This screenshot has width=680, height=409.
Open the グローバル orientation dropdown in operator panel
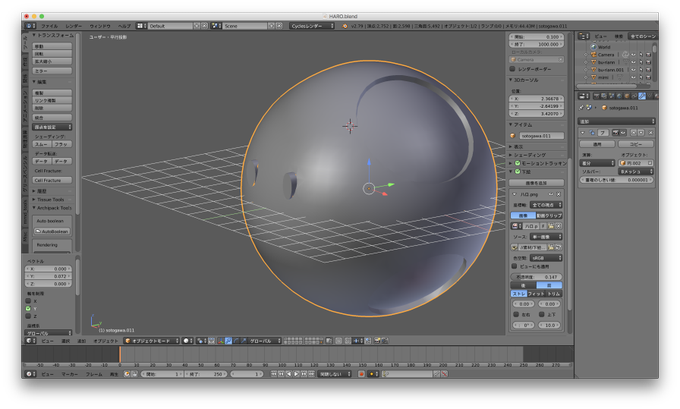(x=48, y=333)
